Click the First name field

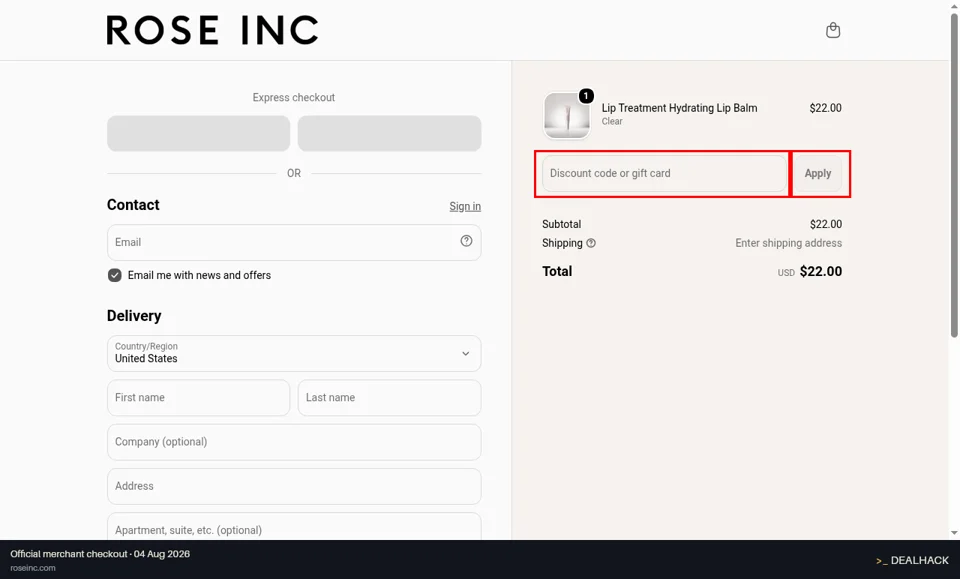click(x=198, y=398)
